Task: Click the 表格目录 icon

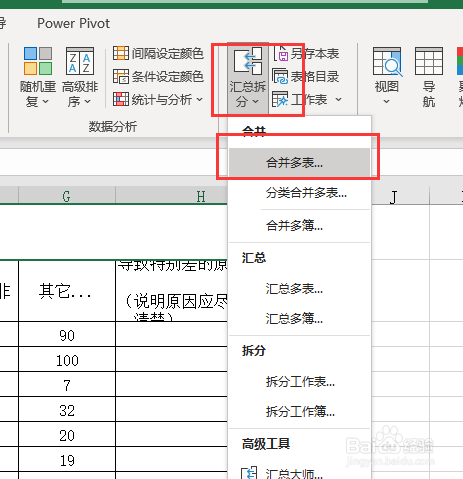Action: click(280, 76)
